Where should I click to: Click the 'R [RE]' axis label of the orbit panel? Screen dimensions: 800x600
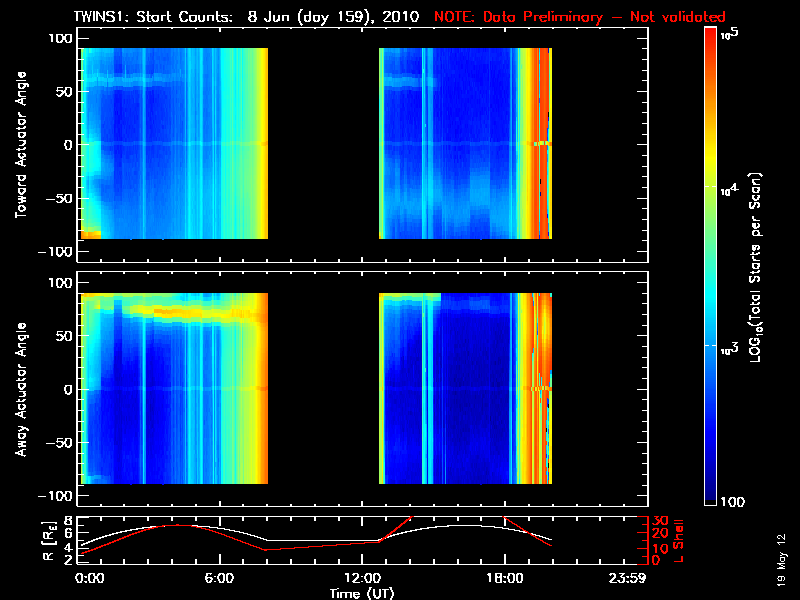pos(49,541)
